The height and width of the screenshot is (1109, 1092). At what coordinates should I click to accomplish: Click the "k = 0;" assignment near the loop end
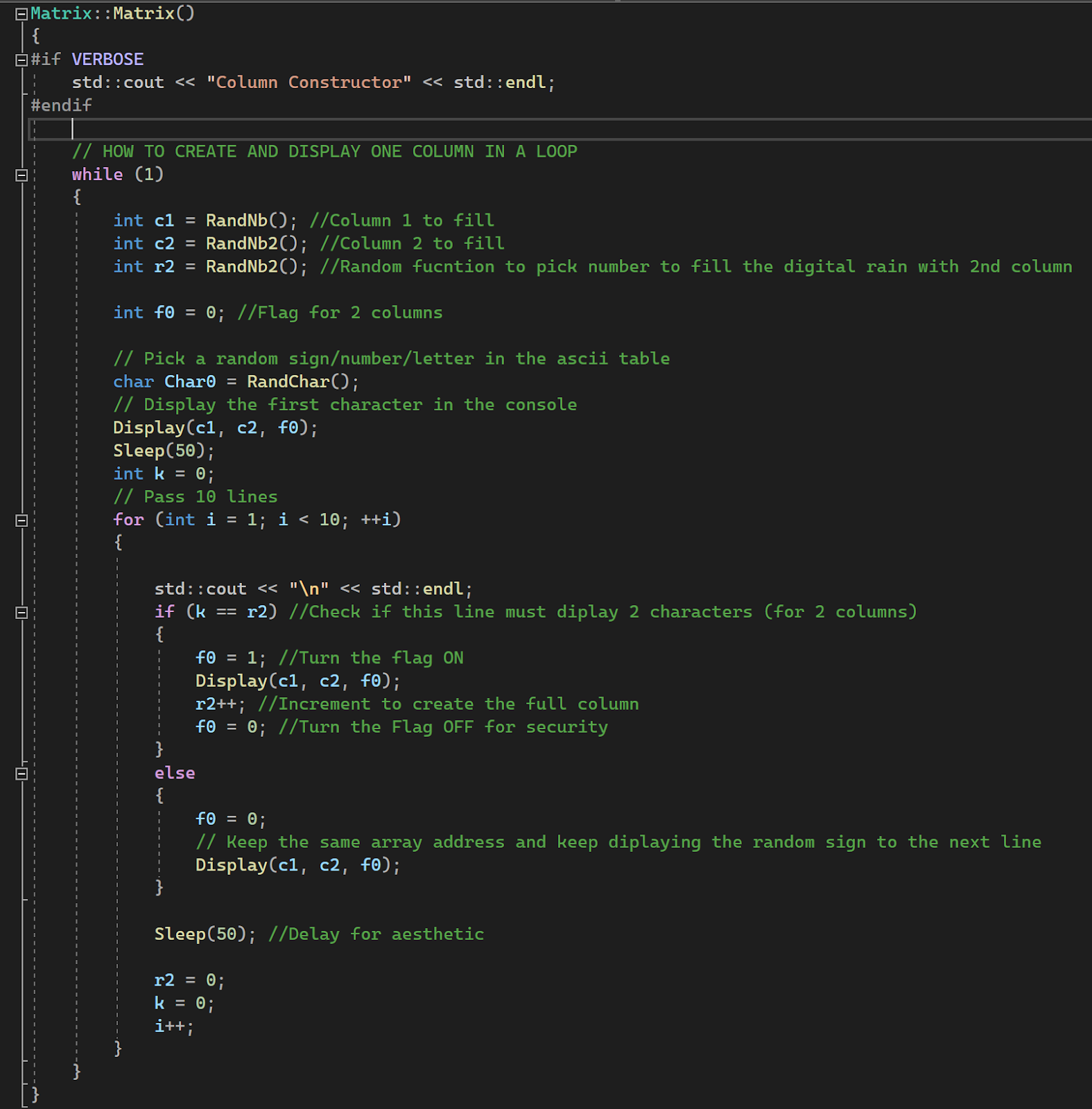point(184,1003)
